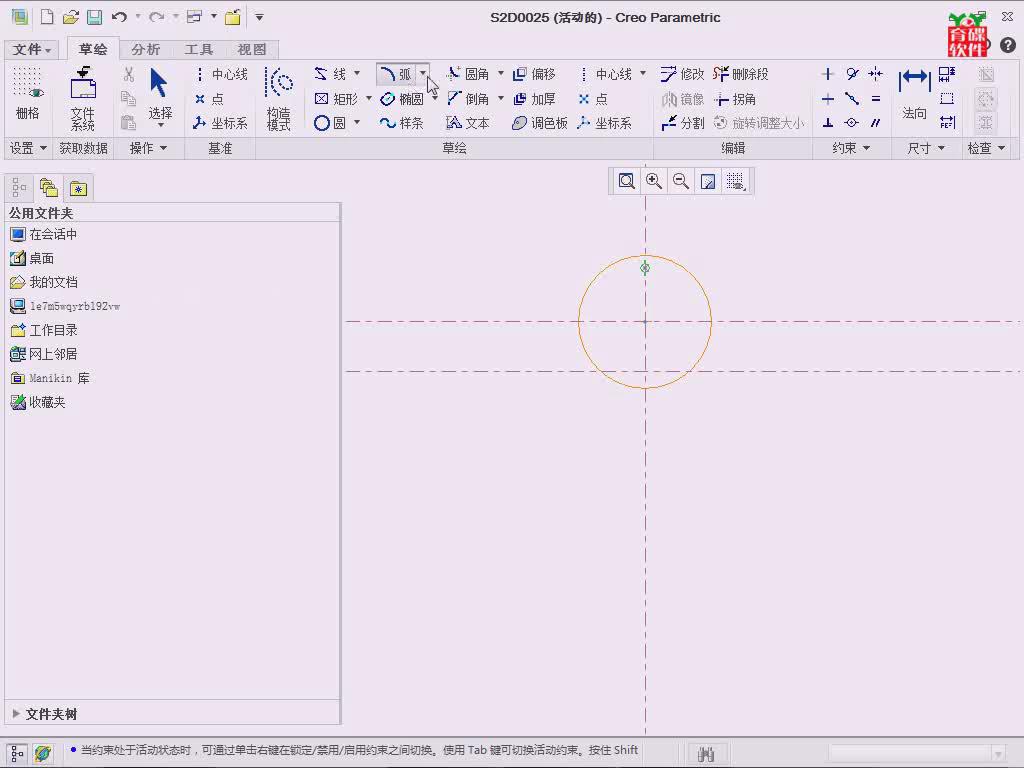Choose the Divide (分割) tool
Viewport: 1024px width, 768px height.
tap(682, 123)
